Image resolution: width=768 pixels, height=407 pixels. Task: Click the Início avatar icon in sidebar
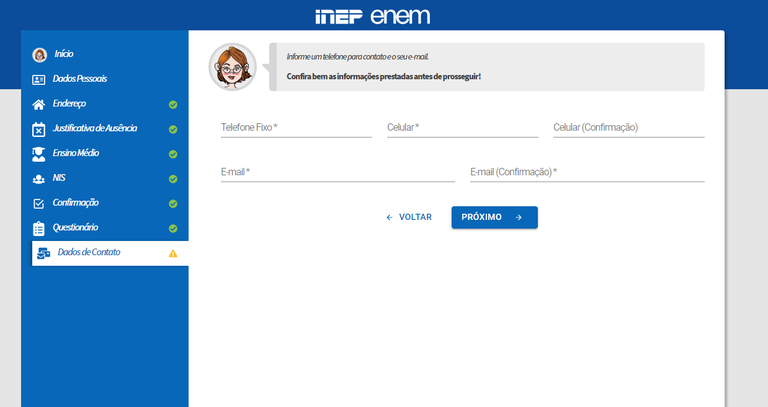tap(39, 55)
